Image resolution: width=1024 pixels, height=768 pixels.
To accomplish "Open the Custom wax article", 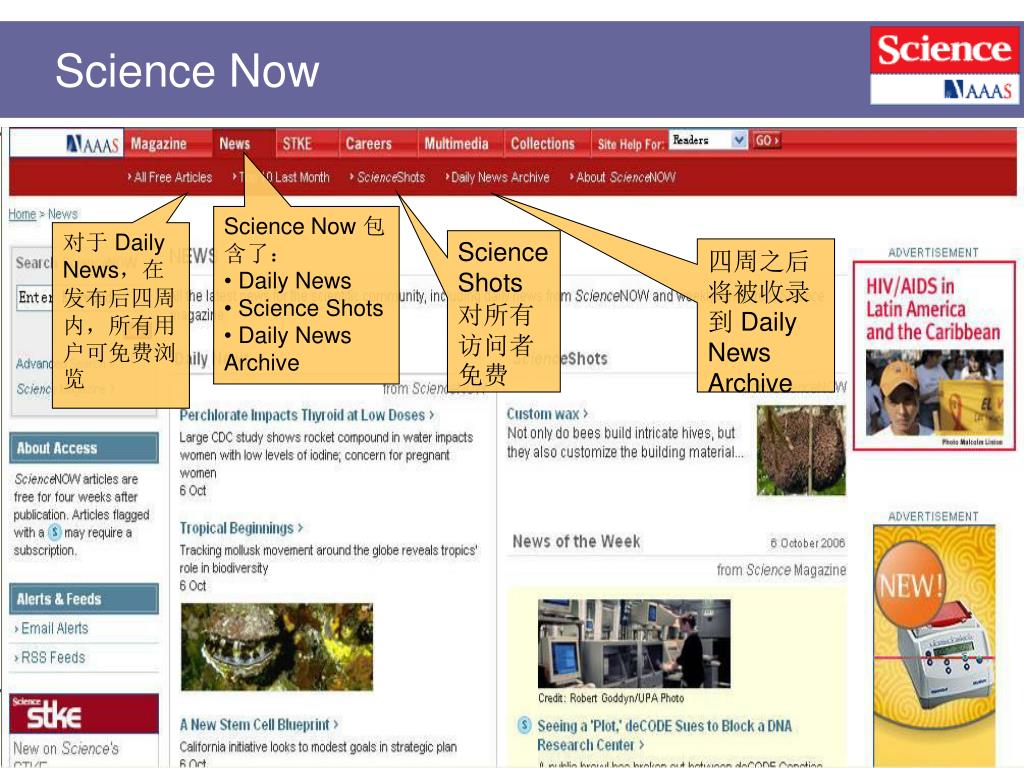I will point(547,414).
